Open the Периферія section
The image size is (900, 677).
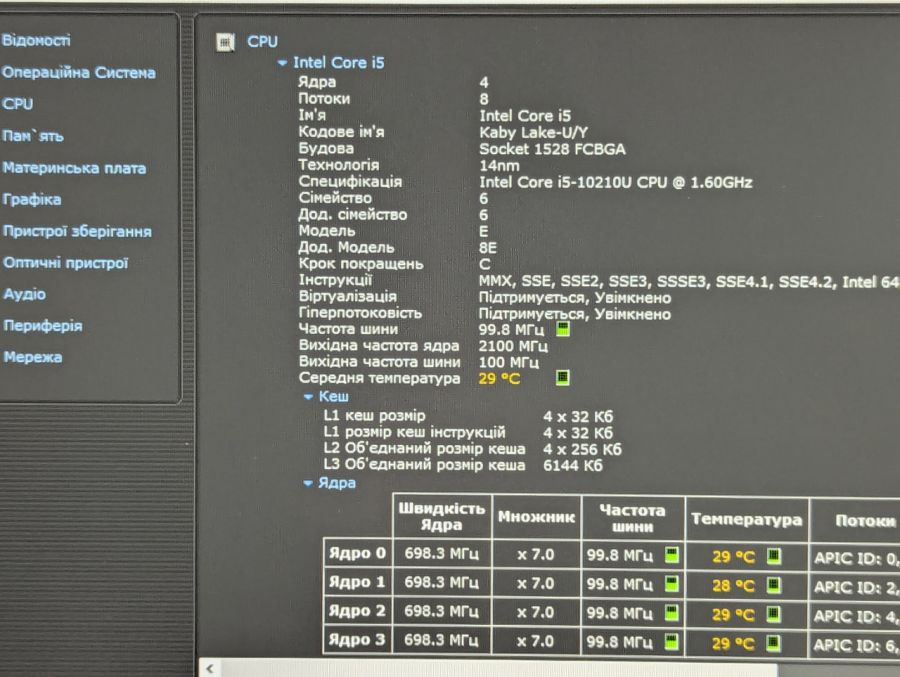point(43,326)
